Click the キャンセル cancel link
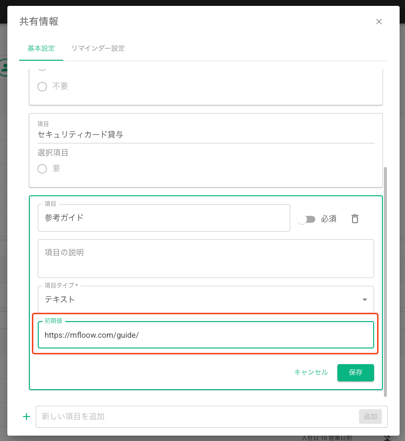 click(311, 372)
